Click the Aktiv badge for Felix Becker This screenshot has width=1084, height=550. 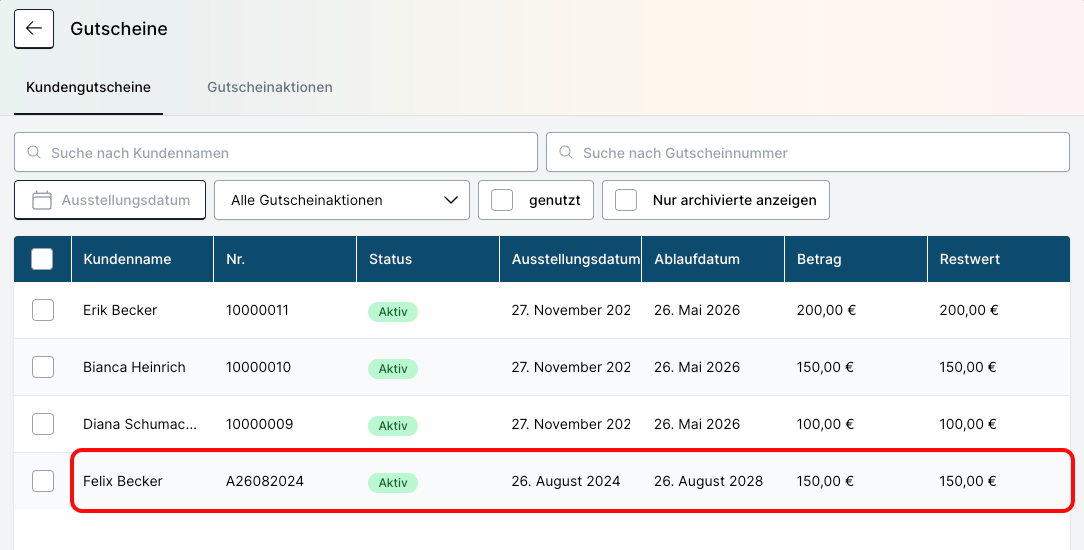click(x=392, y=482)
